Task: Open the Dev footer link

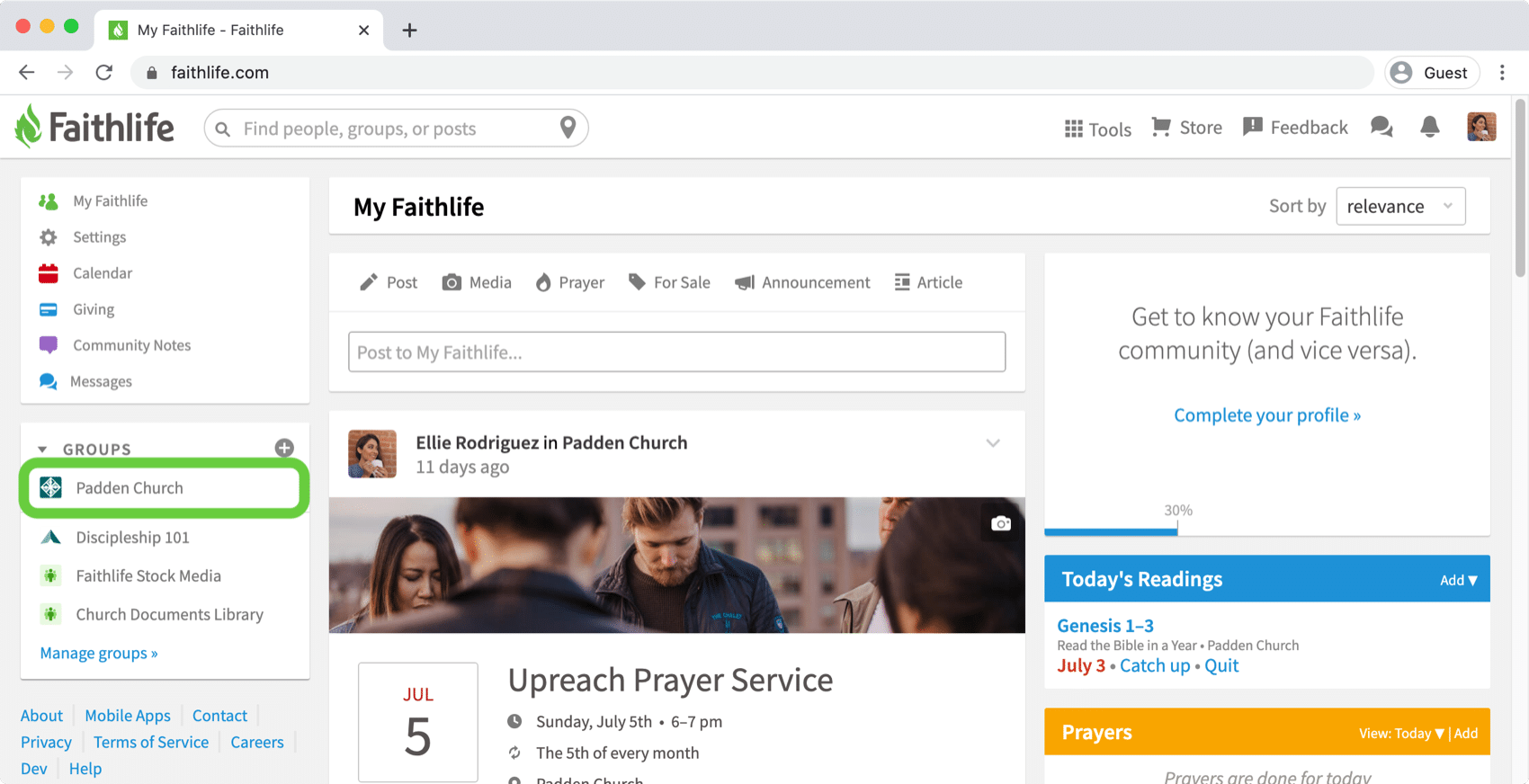Action: pyautogui.click(x=34, y=769)
